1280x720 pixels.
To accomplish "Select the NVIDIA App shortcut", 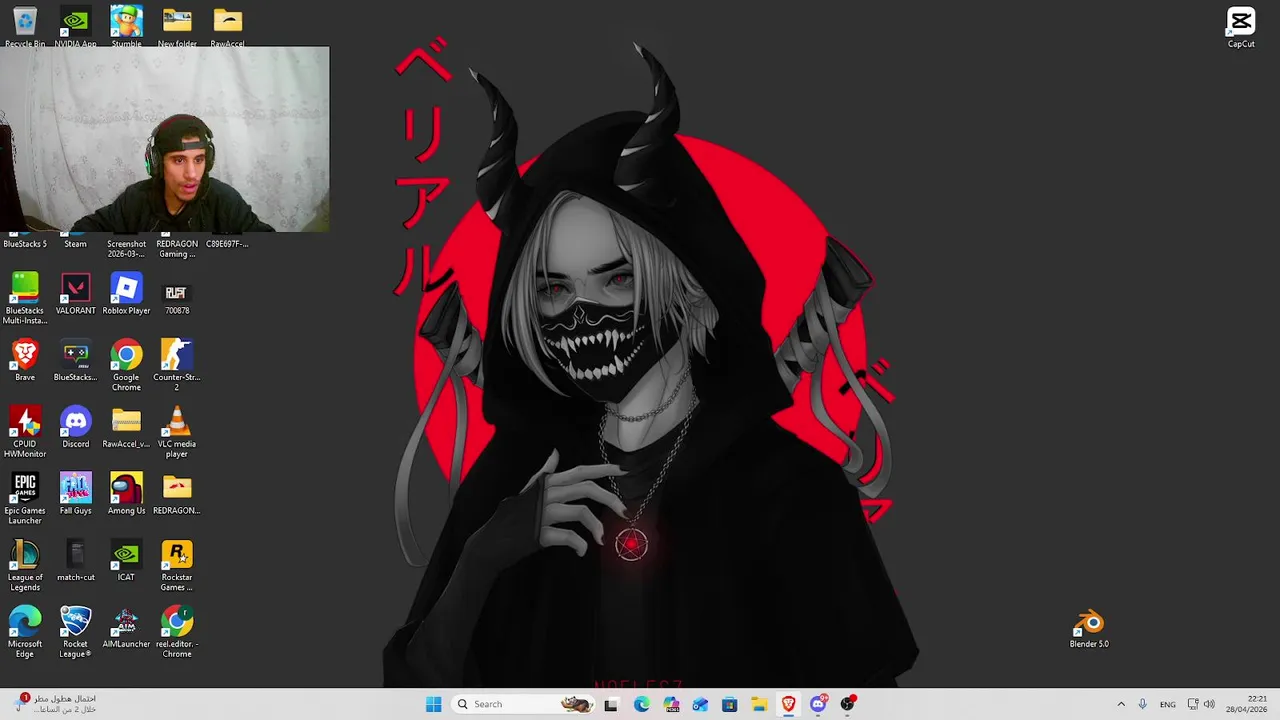I will point(75,27).
